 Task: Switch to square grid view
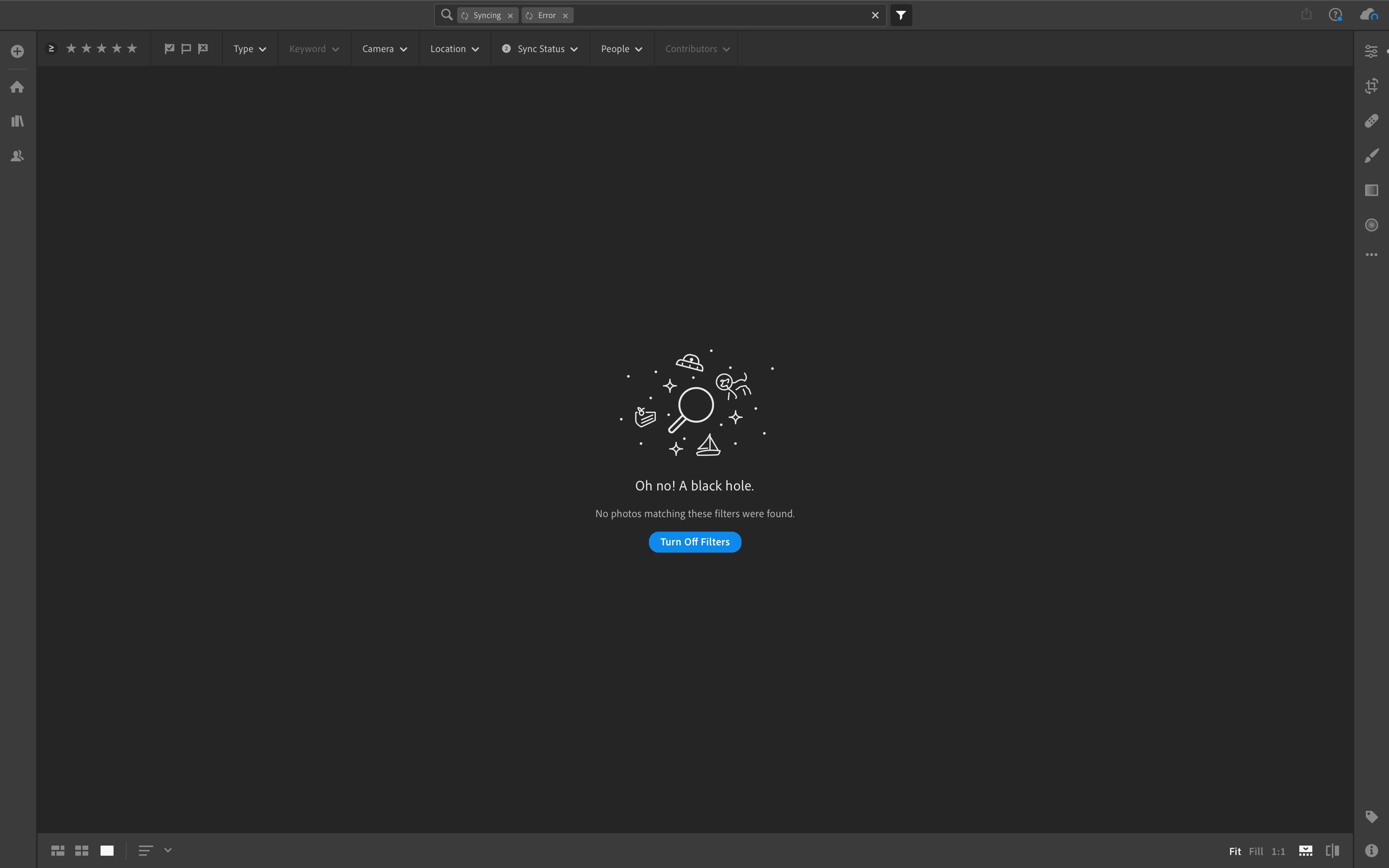82,850
